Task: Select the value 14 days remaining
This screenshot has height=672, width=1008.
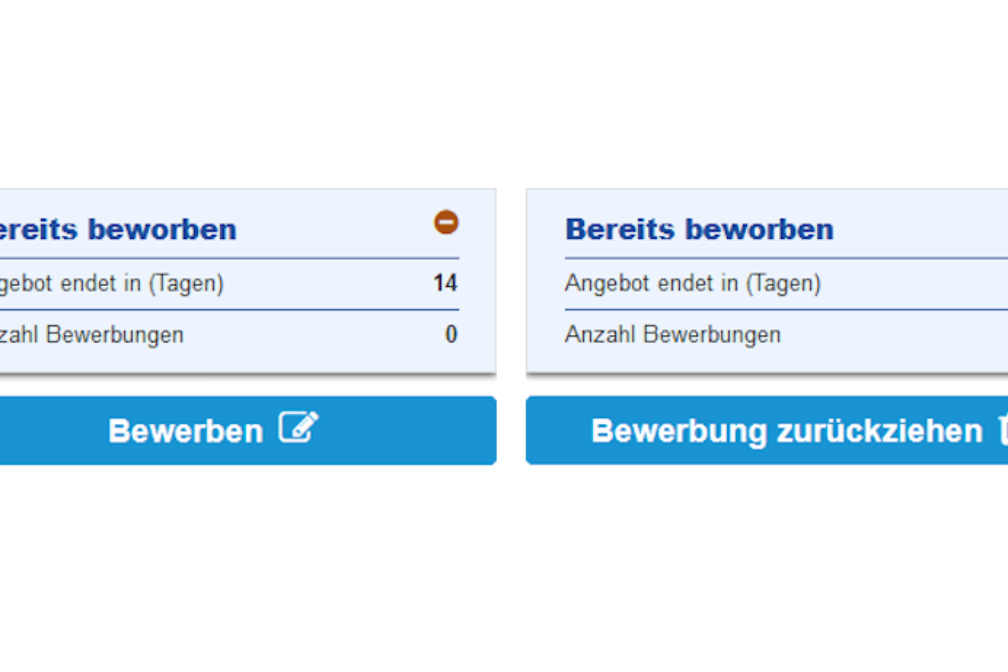Action: click(x=446, y=283)
